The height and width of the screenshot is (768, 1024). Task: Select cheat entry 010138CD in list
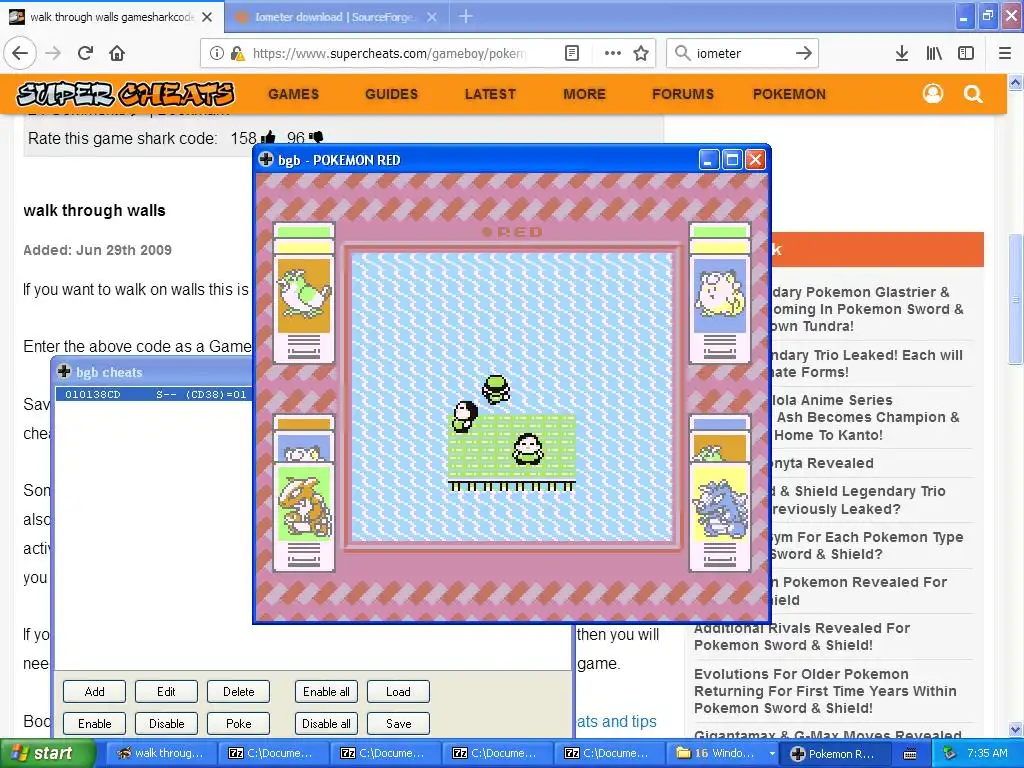pos(154,394)
